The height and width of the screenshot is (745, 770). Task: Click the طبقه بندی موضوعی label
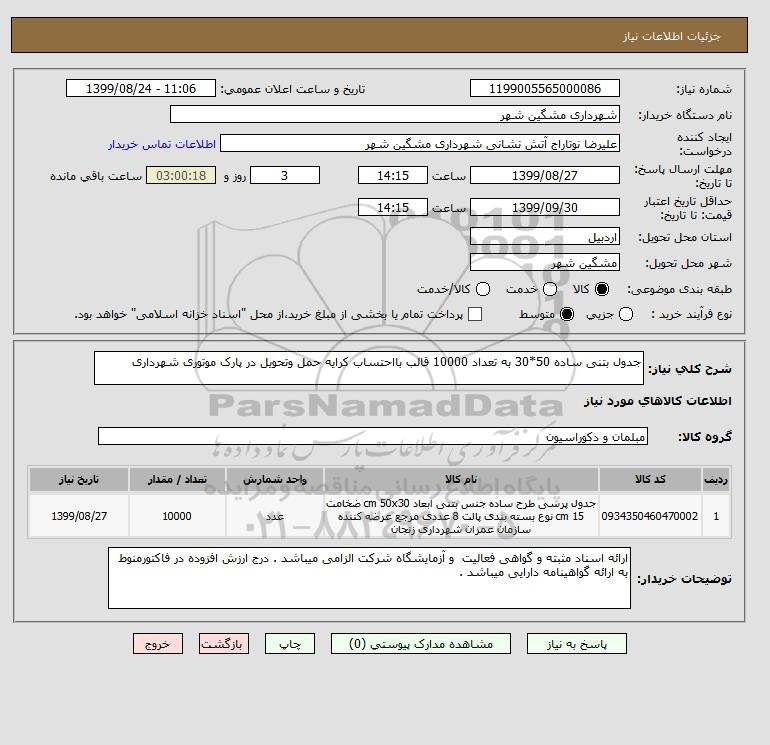click(x=679, y=290)
